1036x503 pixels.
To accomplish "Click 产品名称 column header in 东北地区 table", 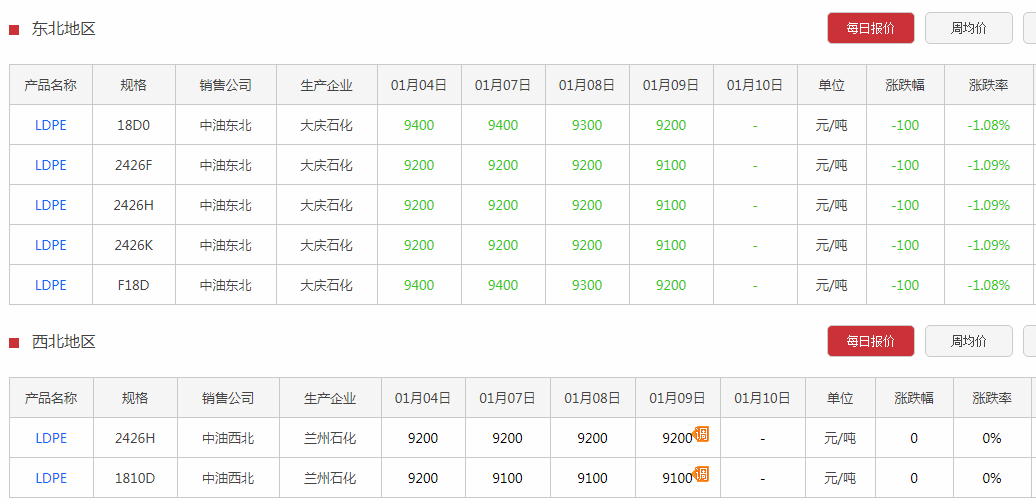I will (x=51, y=85).
